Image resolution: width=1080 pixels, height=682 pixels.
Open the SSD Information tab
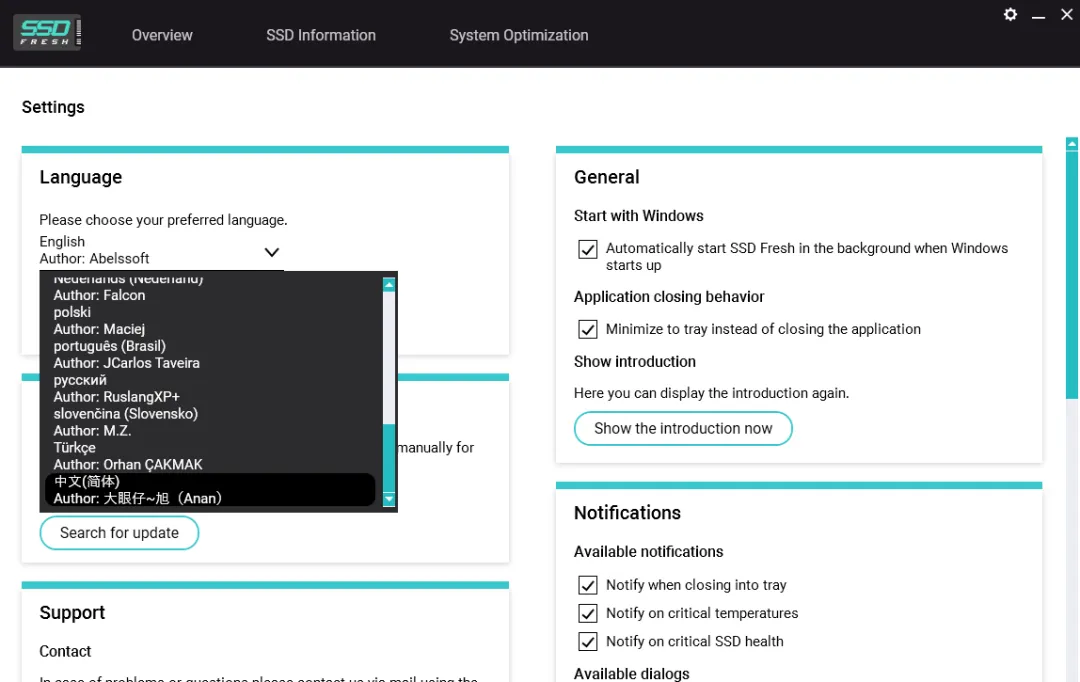click(321, 35)
